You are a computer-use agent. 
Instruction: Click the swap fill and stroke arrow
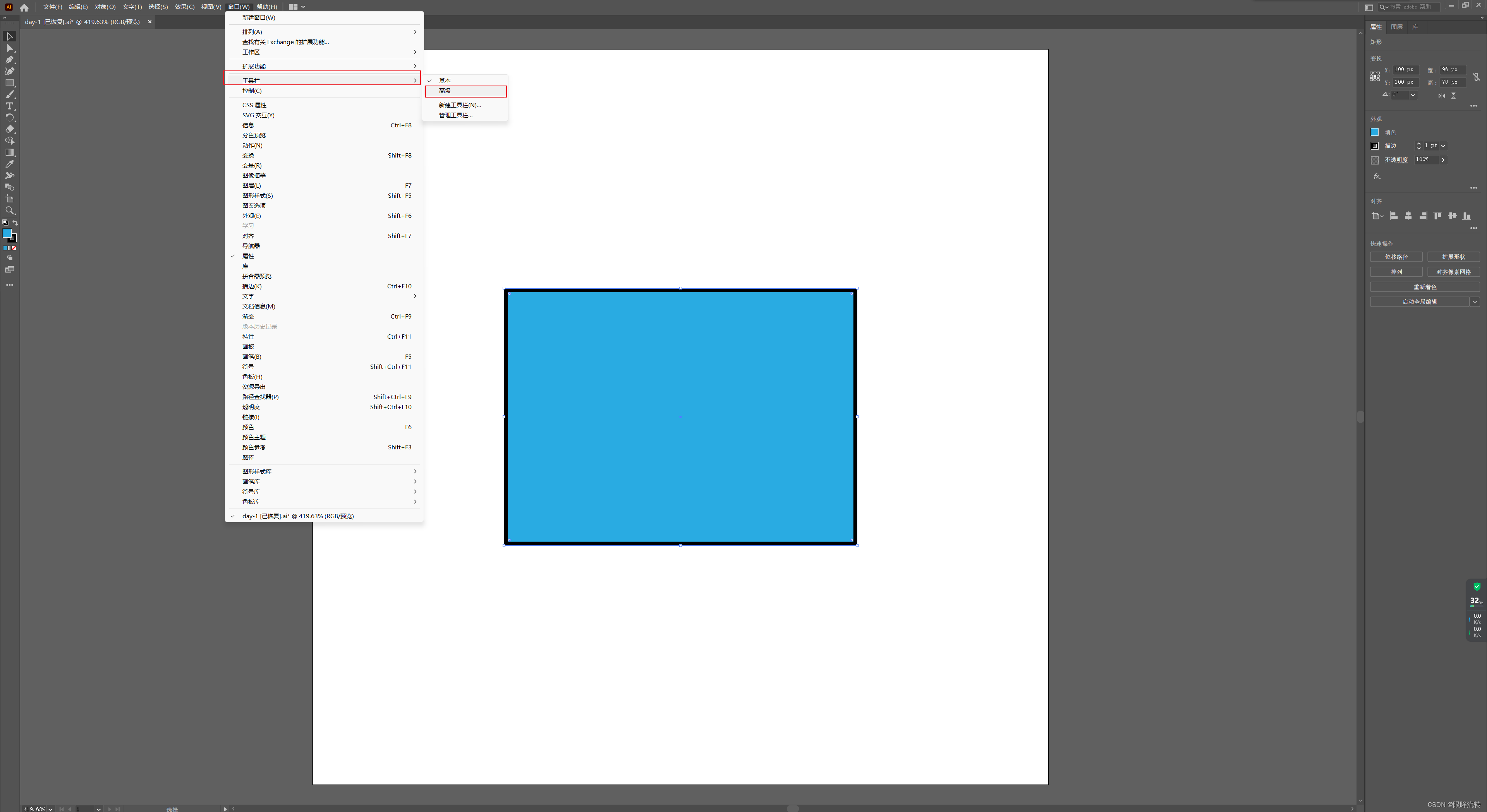pyautogui.click(x=15, y=223)
